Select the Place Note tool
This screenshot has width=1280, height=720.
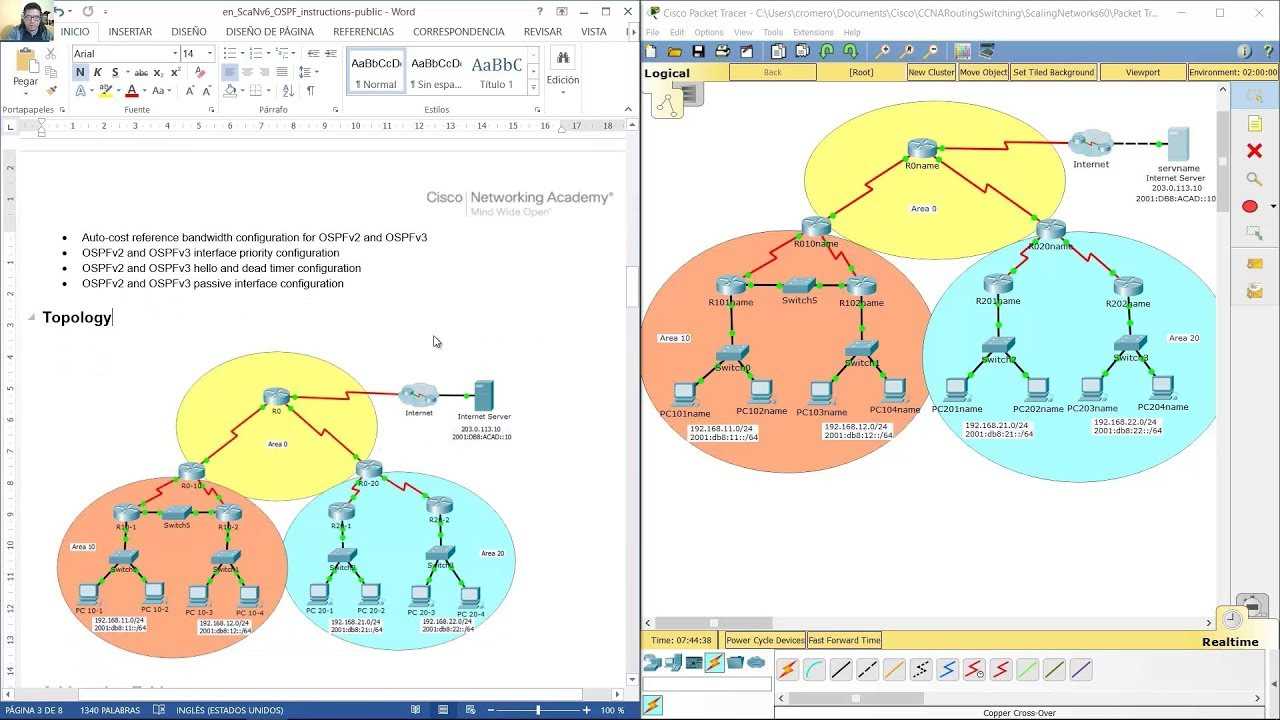click(x=1254, y=123)
